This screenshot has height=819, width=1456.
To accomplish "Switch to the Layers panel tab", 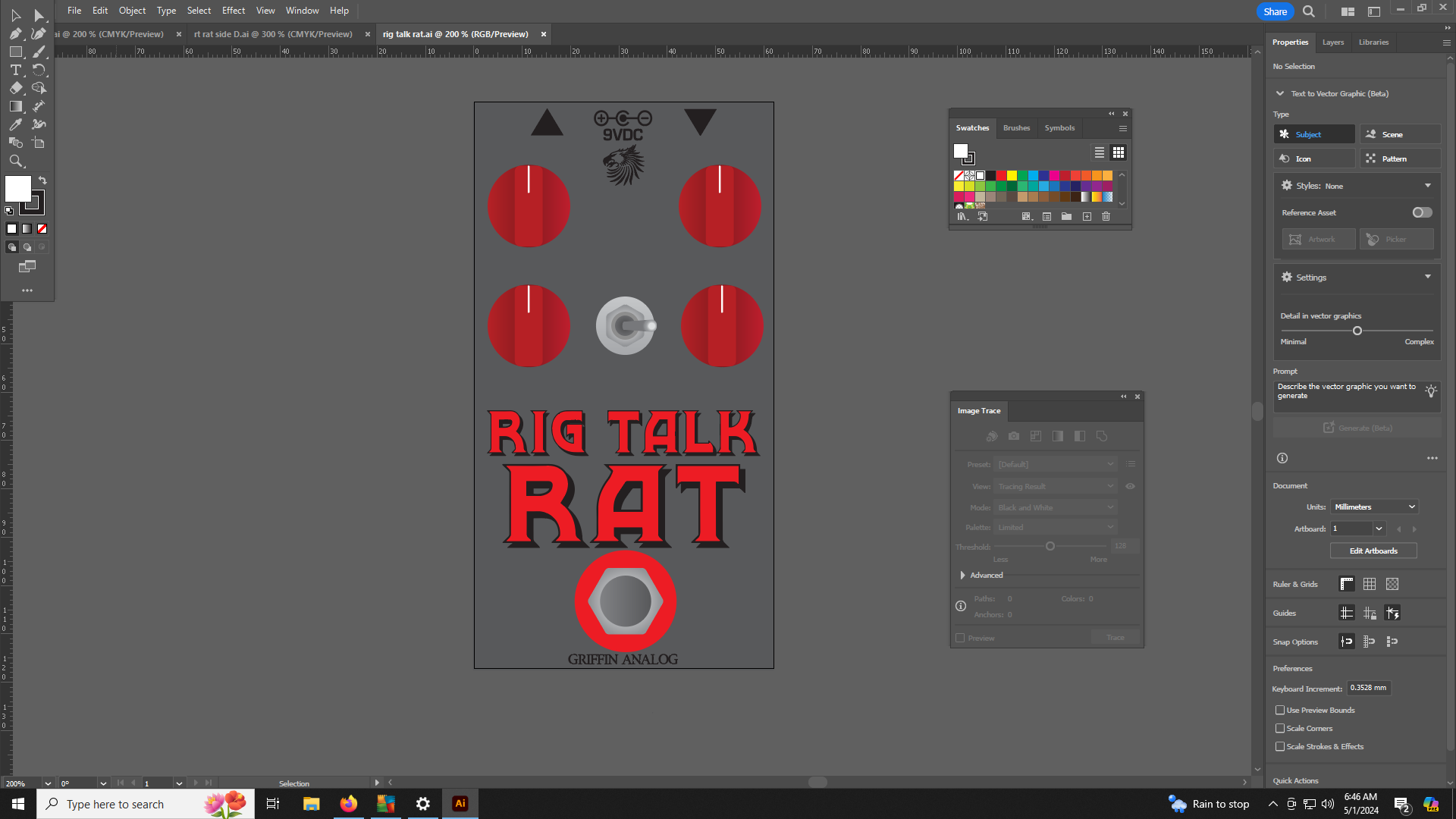I will coord(1332,42).
